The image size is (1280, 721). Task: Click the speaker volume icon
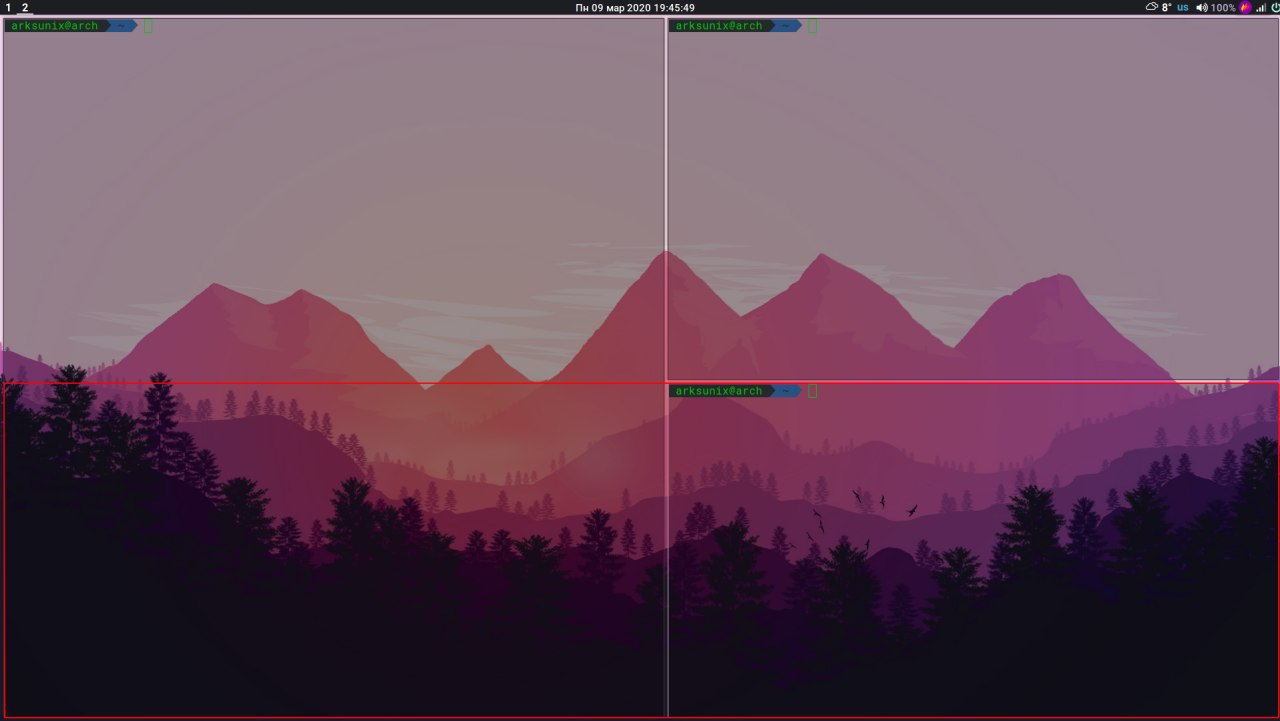pyautogui.click(x=1202, y=7)
